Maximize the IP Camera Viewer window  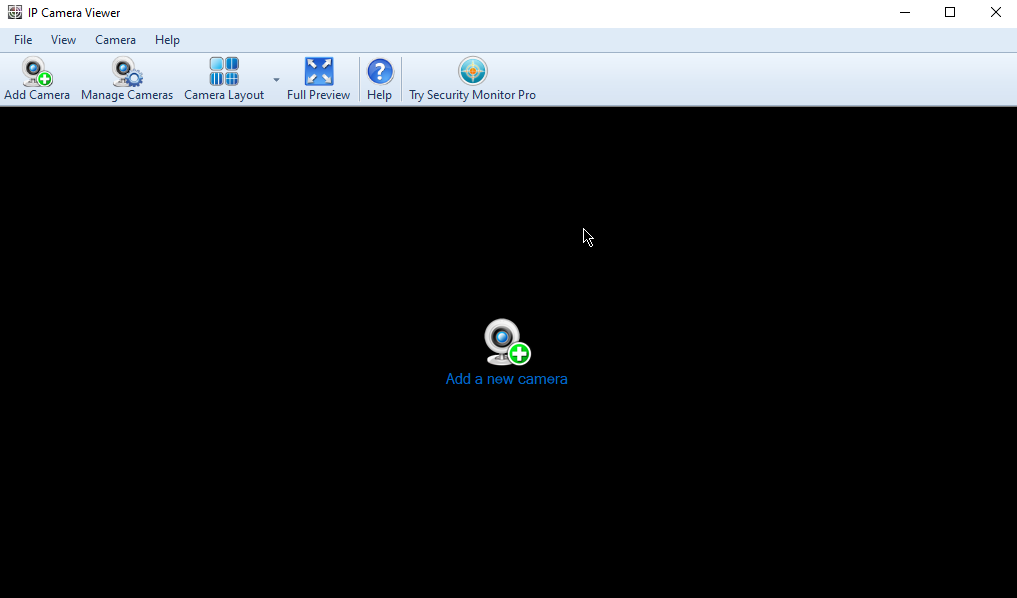[x=950, y=12]
